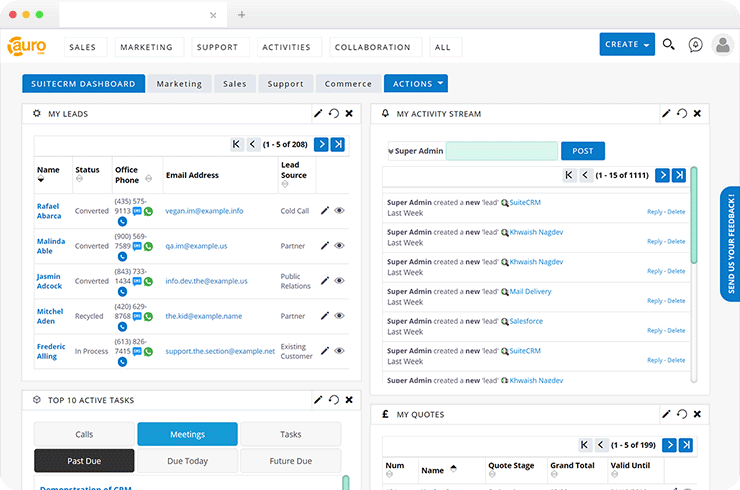
Task: Expand the CREATE dropdown
Action: pyautogui.click(x=627, y=44)
